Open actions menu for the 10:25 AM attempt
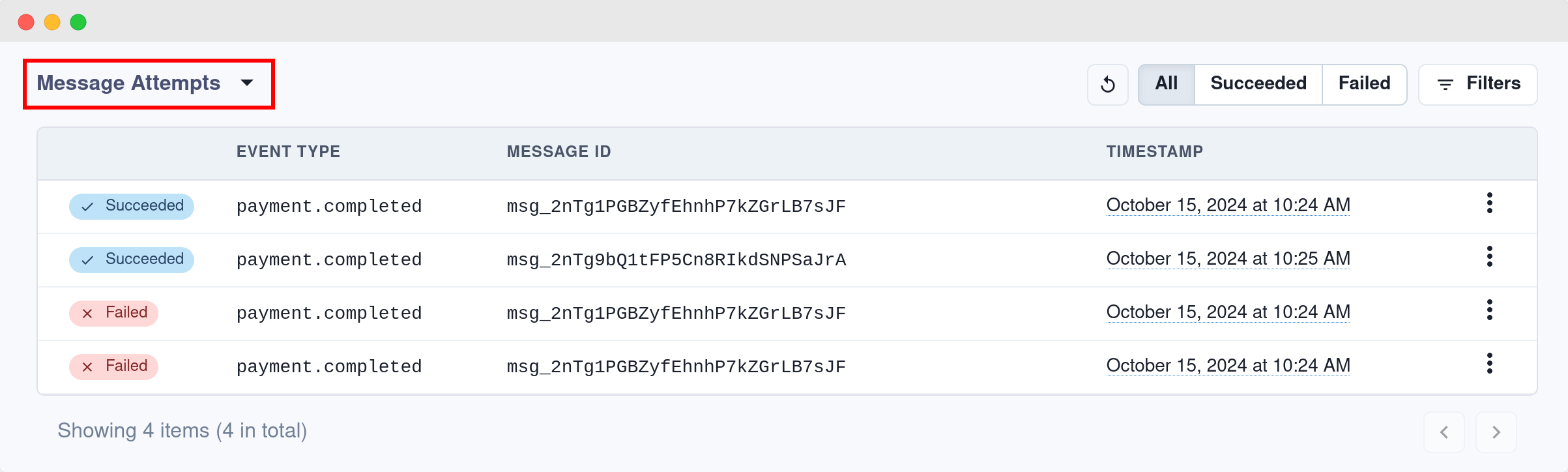 (x=1490, y=258)
